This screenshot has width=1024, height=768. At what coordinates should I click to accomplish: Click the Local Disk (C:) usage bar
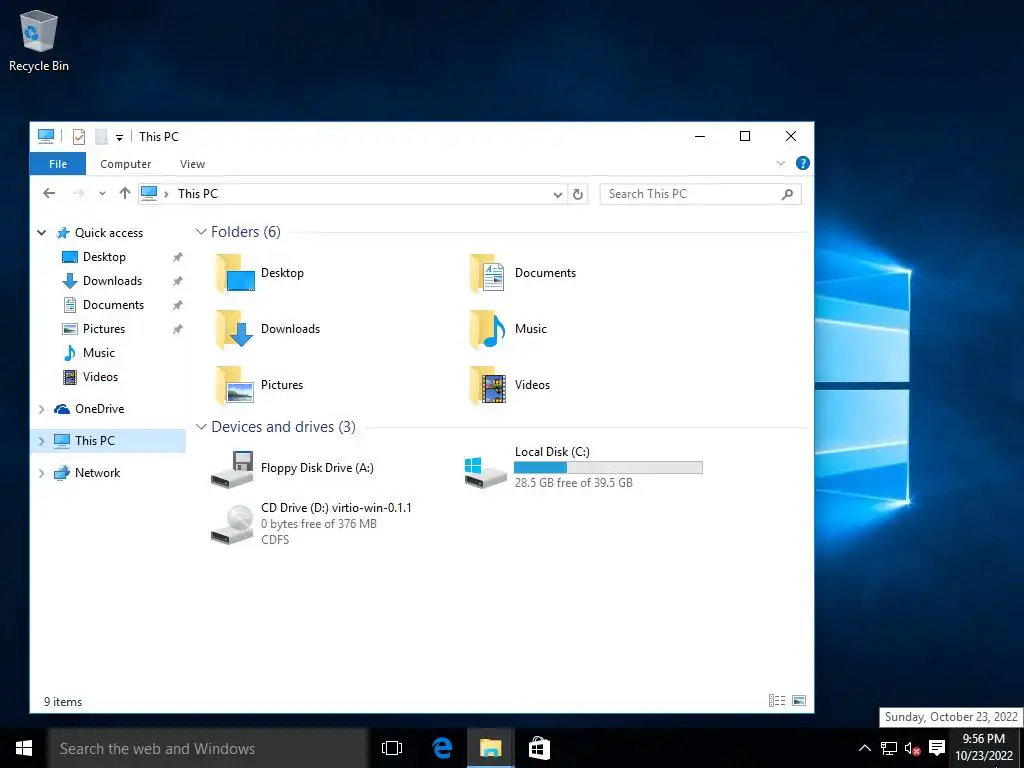pos(608,468)
